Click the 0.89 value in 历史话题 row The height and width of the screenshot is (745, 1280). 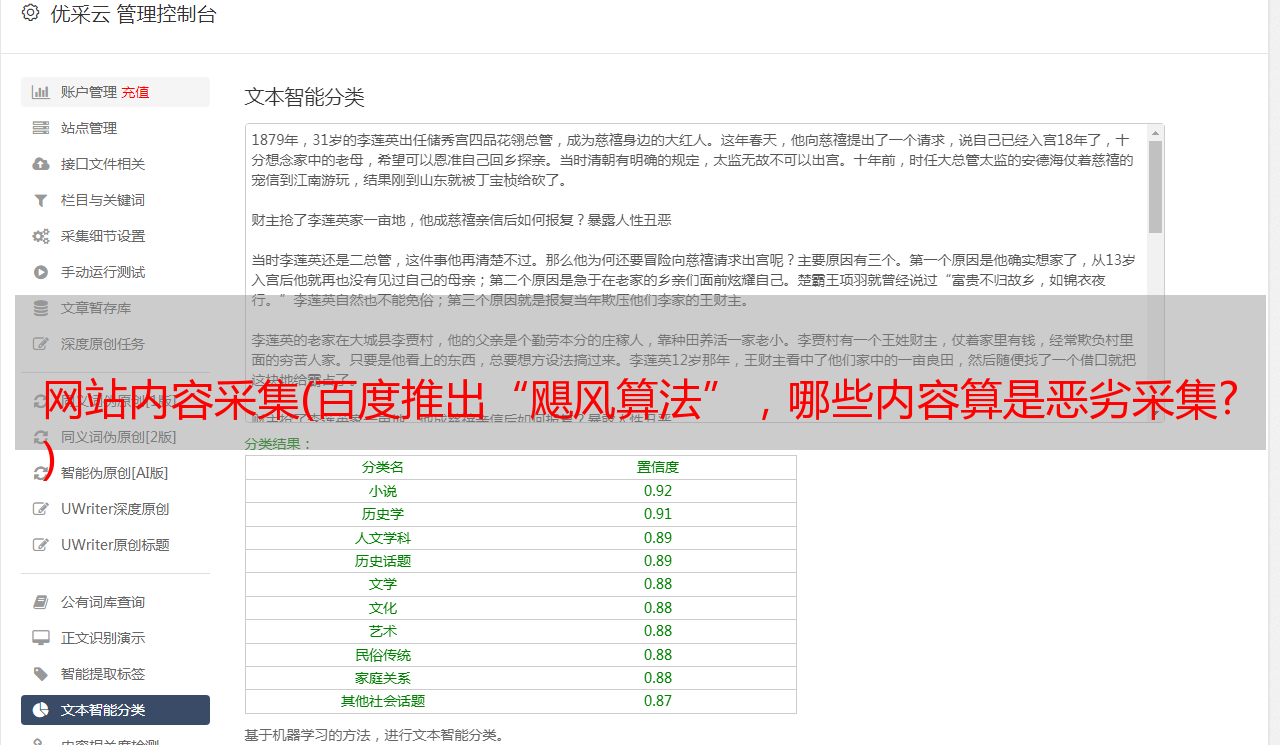658,561
